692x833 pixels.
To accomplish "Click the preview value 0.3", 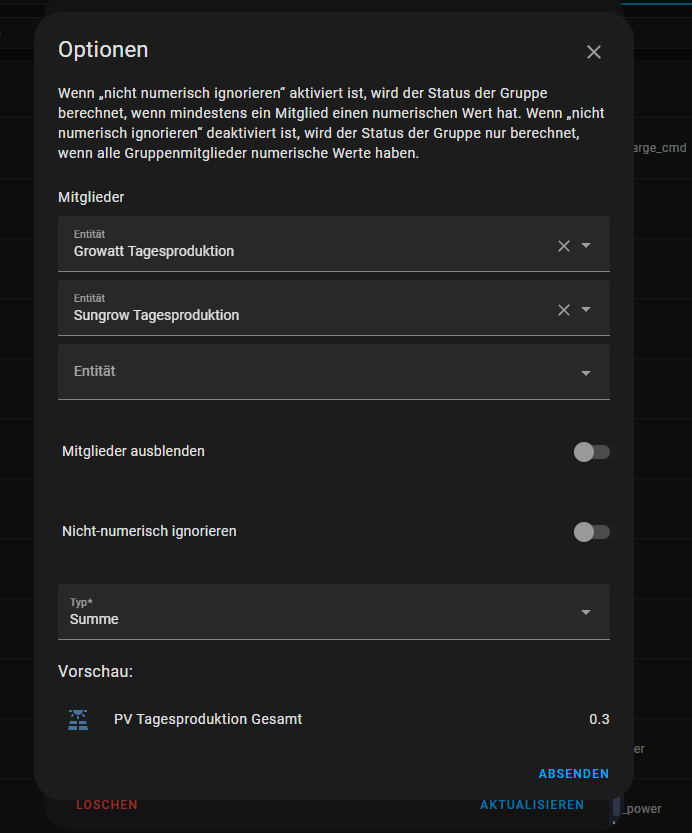I will coord(600,719).
